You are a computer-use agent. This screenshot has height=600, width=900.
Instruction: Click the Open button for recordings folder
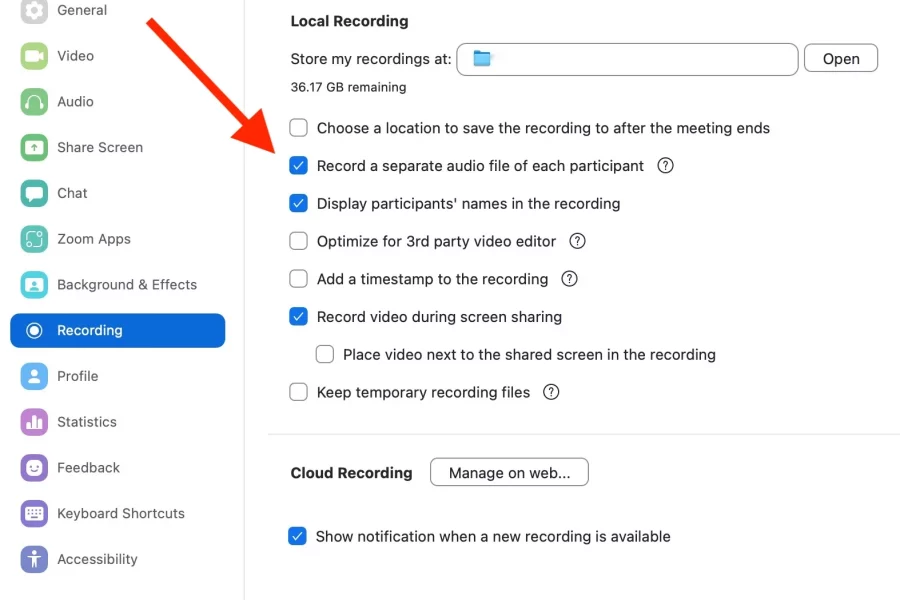[x=840, y=58]
